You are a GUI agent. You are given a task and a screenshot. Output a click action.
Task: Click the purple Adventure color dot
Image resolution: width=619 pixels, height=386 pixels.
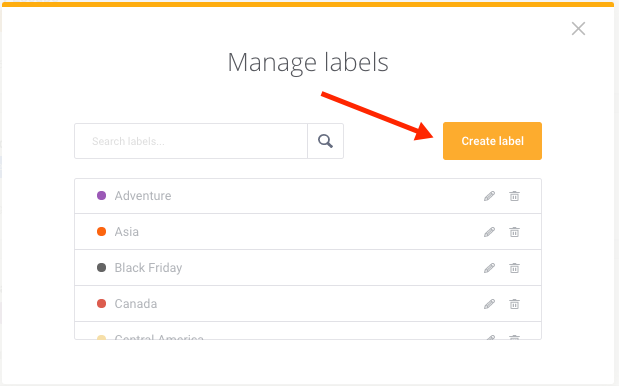101,195
